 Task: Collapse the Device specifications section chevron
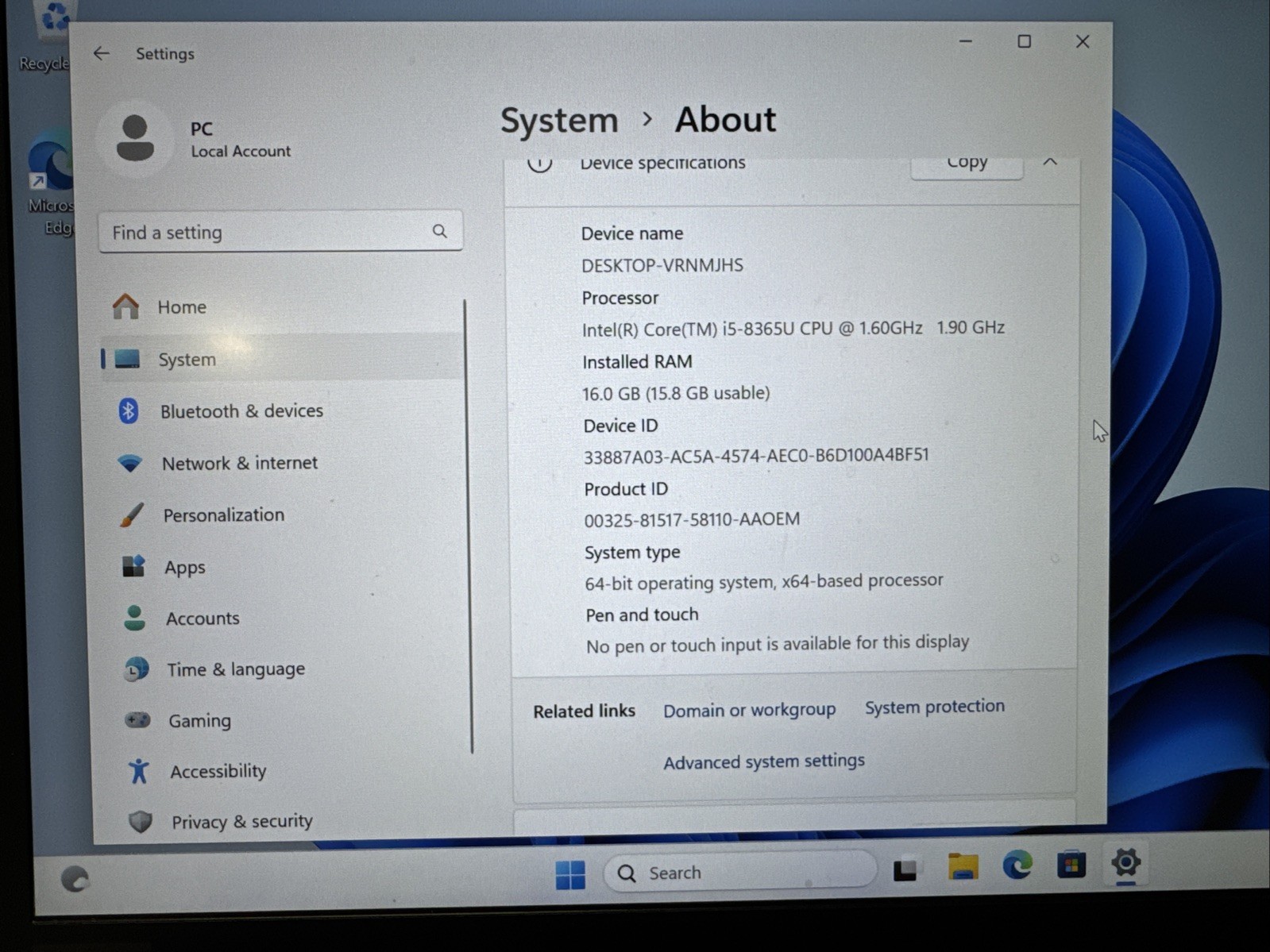(1050, 161)
